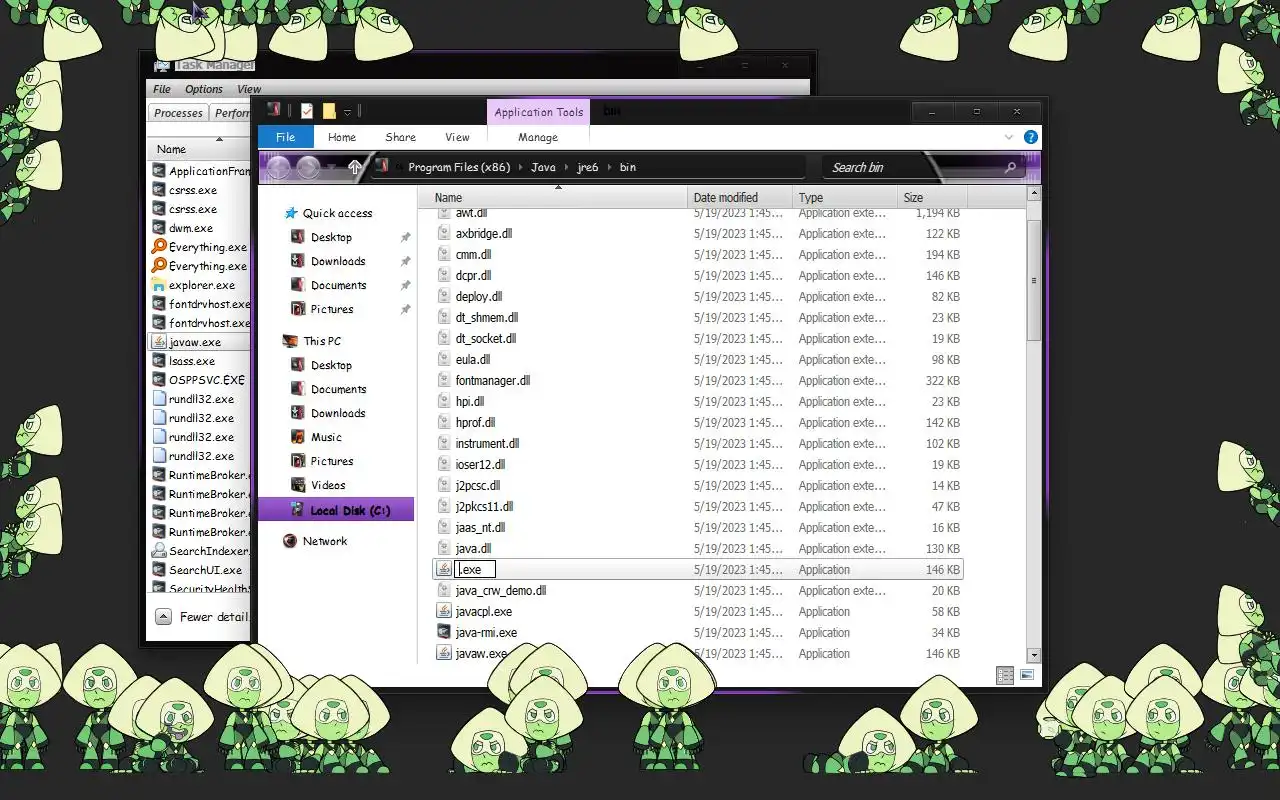Viewport: 1280px width, 800px height.
Task: Click the Properties checkmark icon in title bar
Action: point(307,111)
